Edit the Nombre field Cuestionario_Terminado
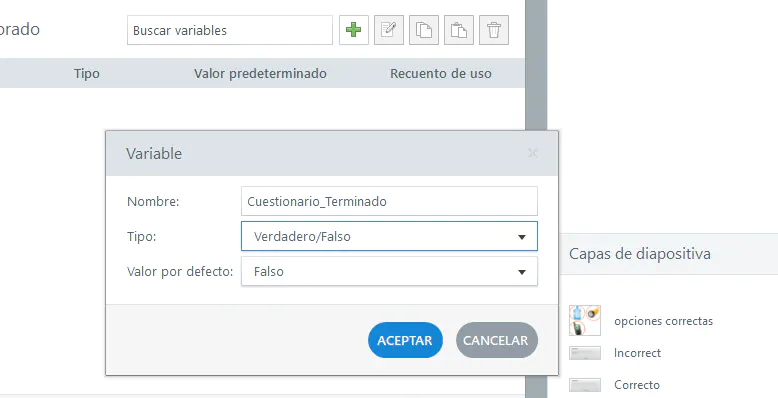Viewport: 778px width, 398px height. (389, 201)
